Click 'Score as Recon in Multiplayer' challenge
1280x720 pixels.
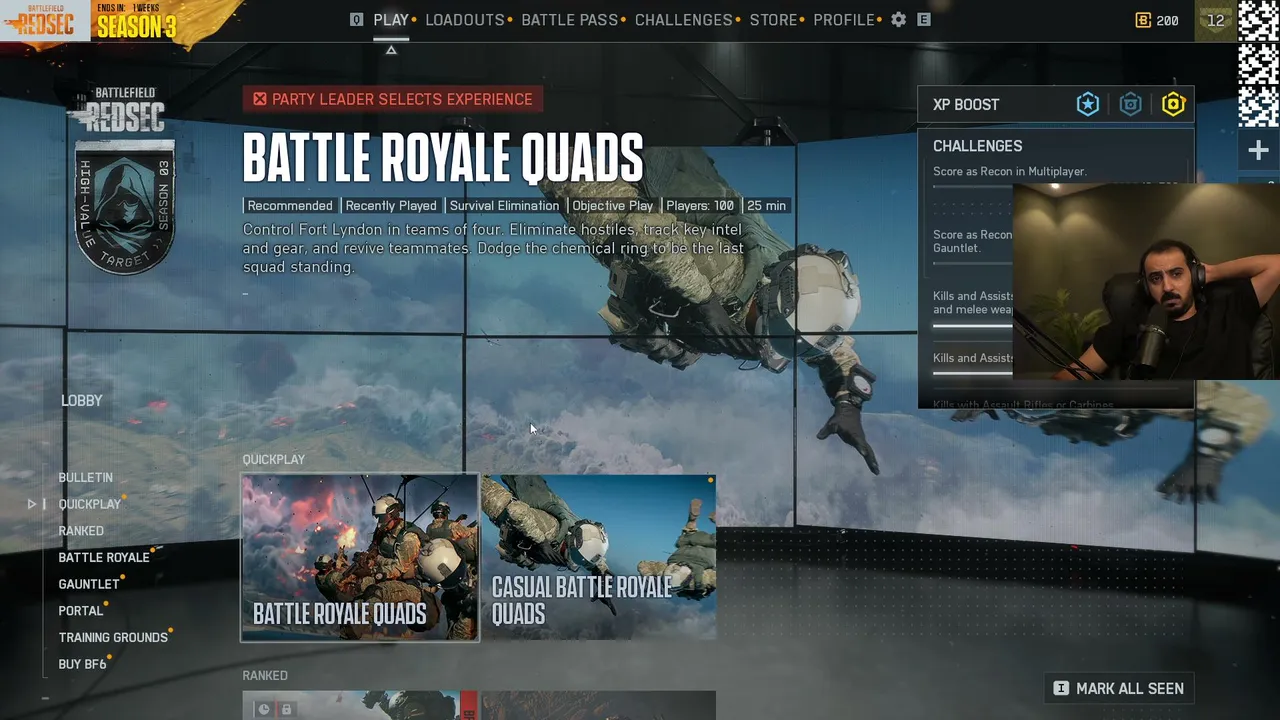pos(1009,171)
